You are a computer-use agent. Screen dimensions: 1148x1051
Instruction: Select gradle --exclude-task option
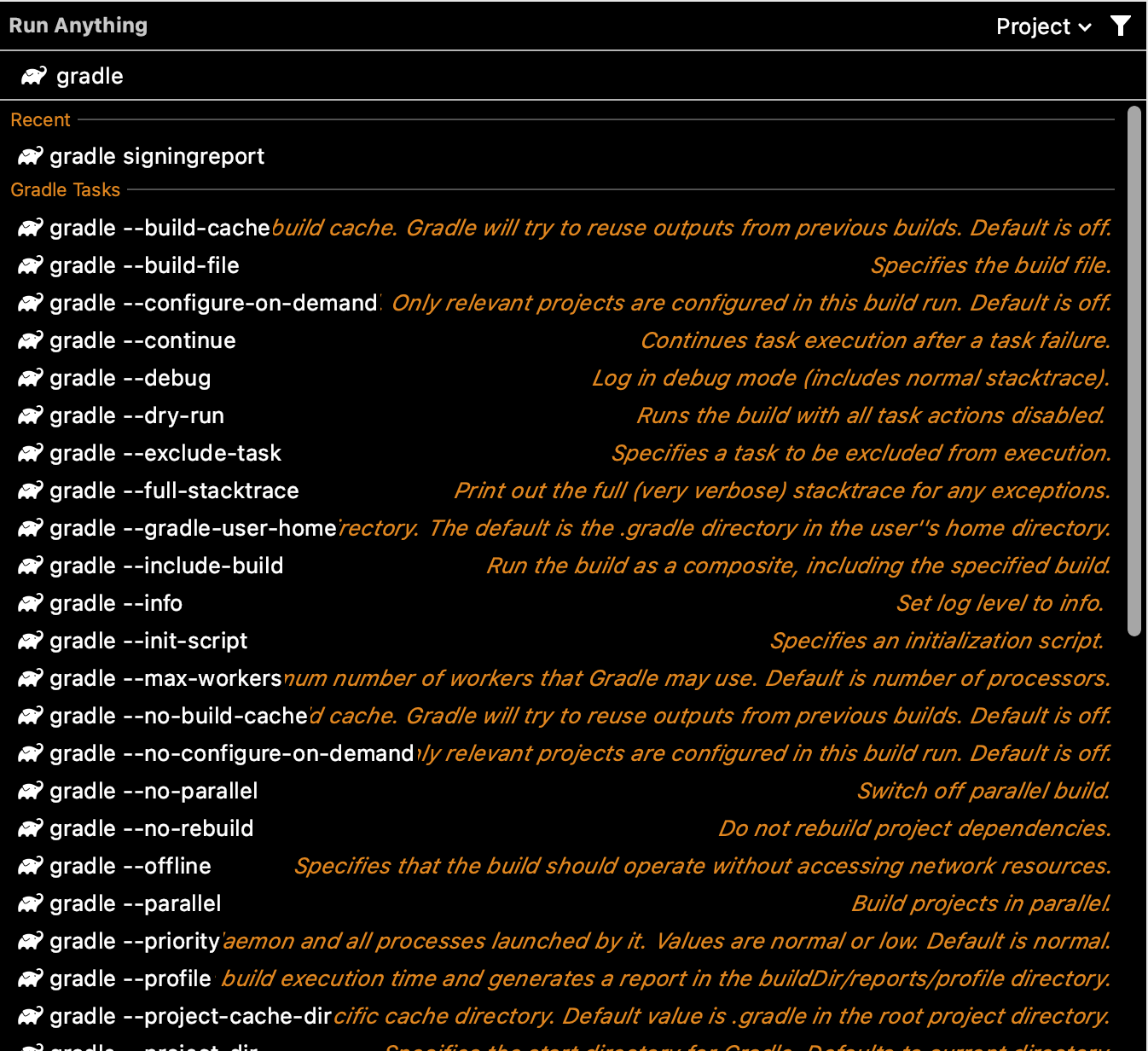click(563, 453)
